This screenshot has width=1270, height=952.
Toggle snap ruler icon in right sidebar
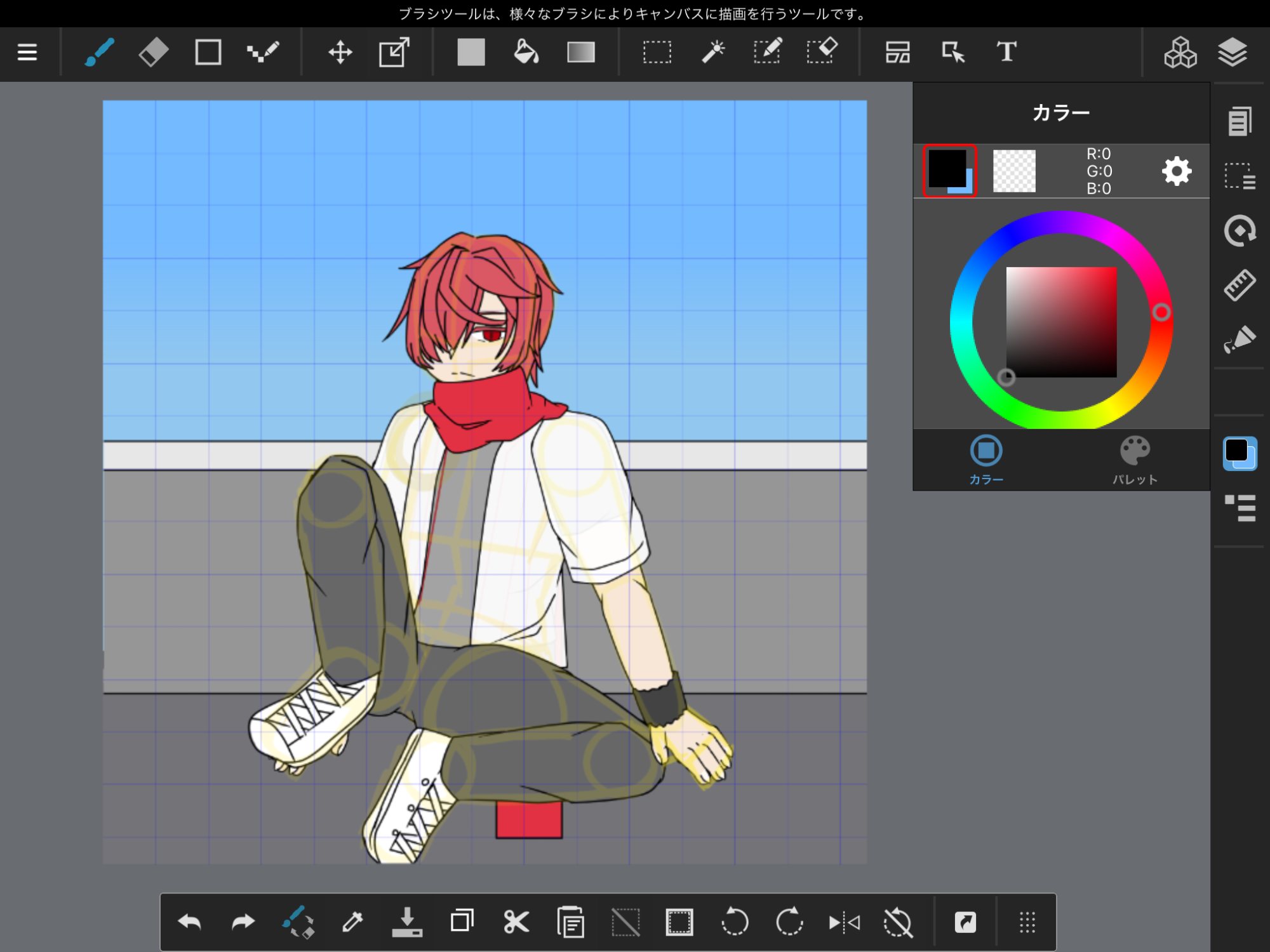(x=1240, y=285)
